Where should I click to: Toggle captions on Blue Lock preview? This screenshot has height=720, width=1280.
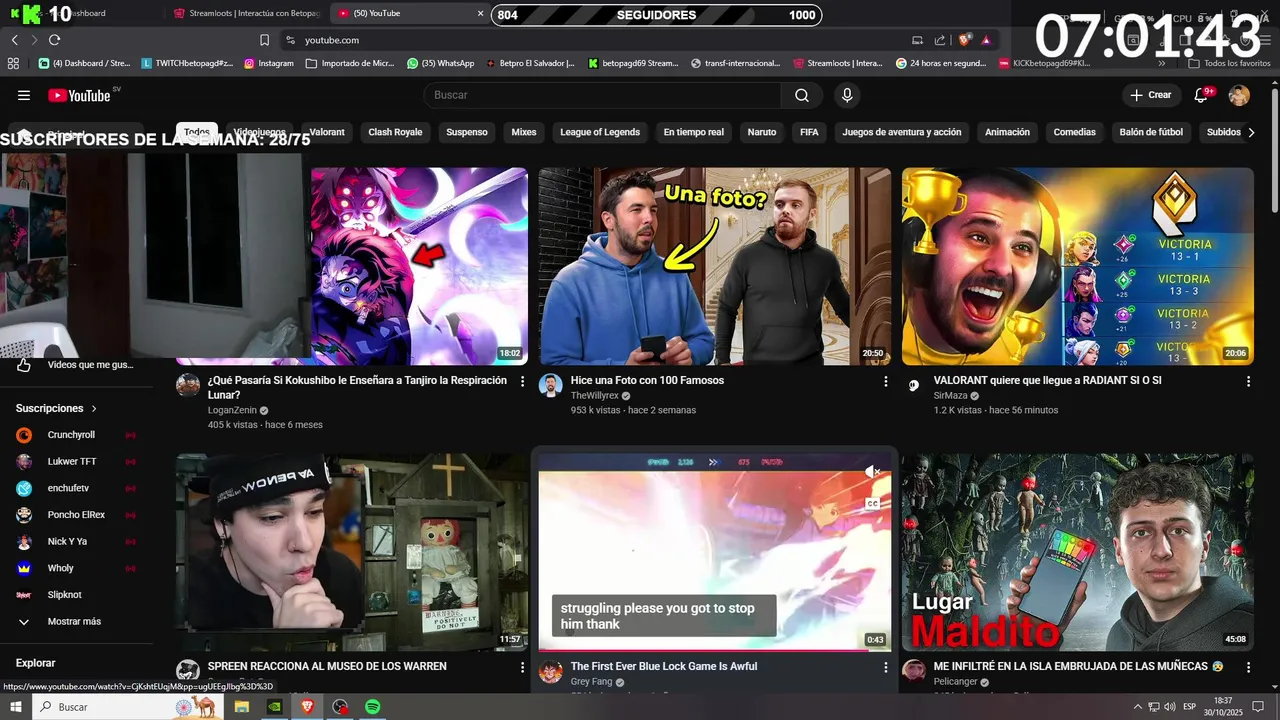click(872, 504)
